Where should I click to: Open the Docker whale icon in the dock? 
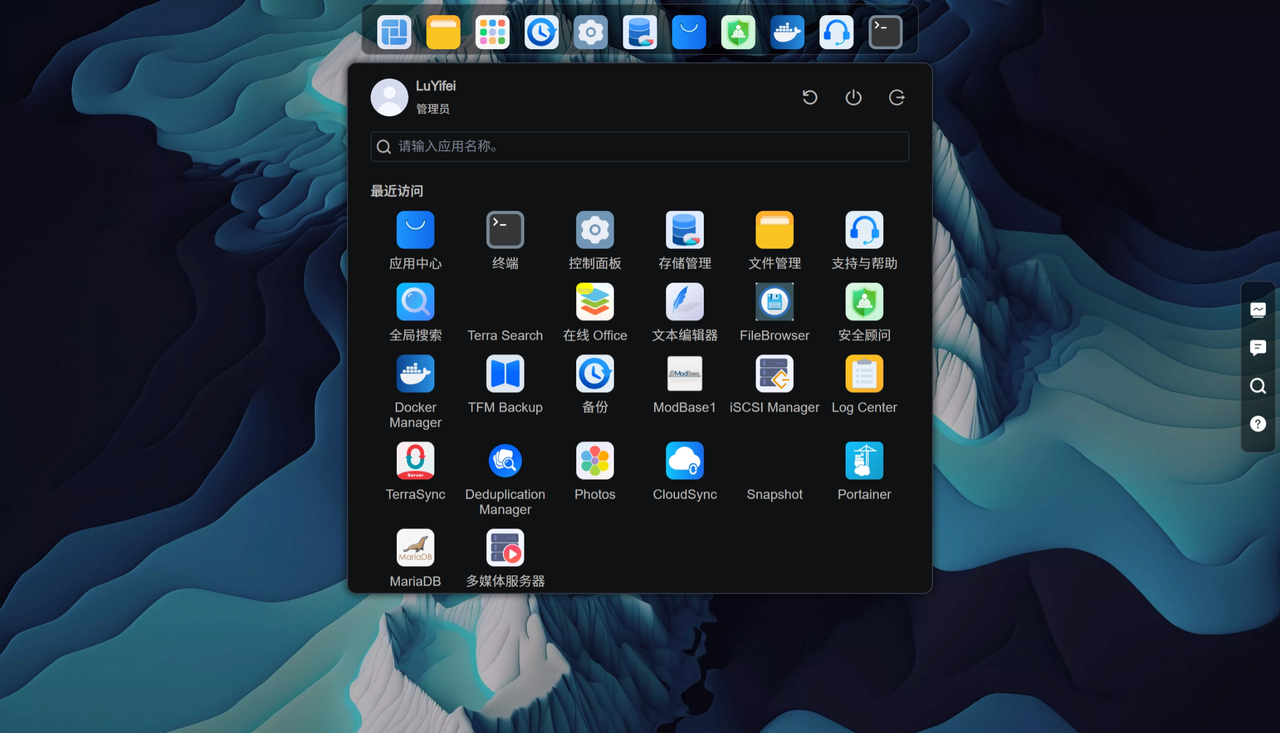coord(787,32)
